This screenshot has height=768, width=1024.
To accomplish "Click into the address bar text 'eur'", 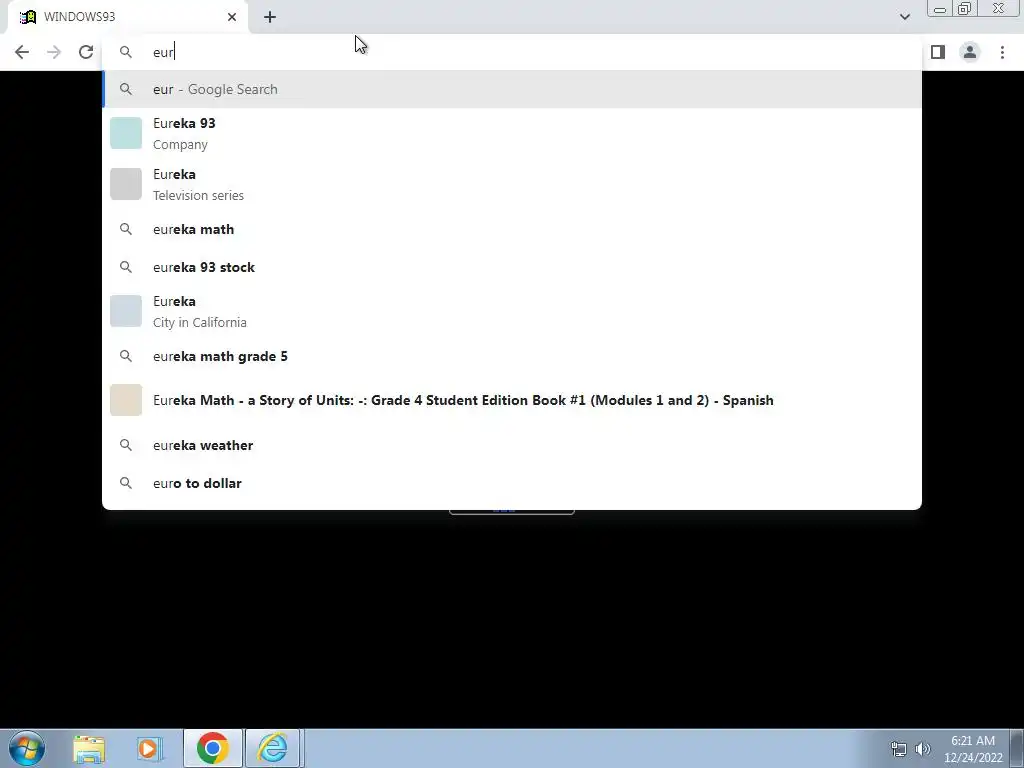I will click(163, 52).
